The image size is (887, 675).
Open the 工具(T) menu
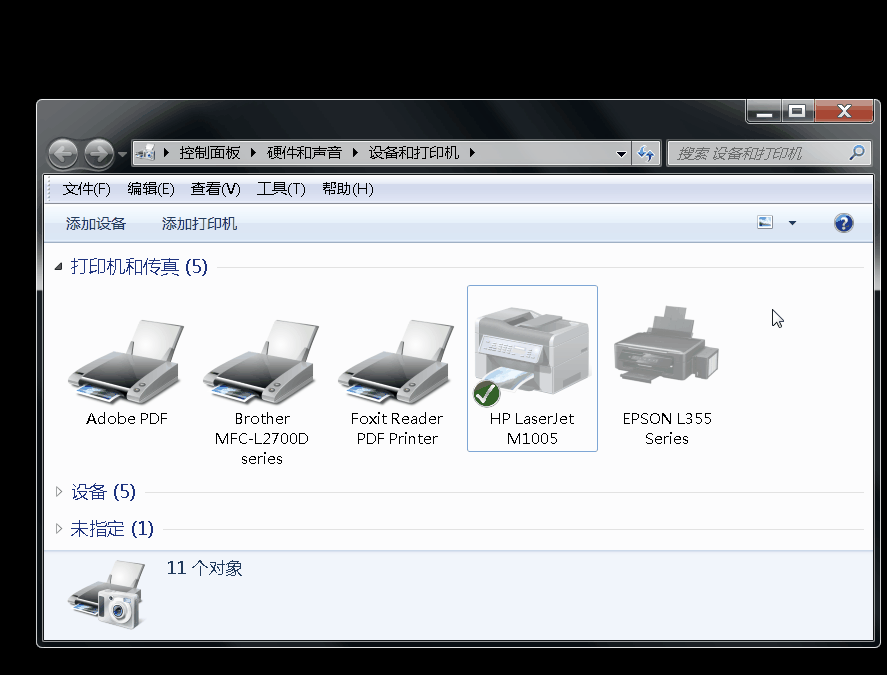pyautogui.click(x=281, y=189)
